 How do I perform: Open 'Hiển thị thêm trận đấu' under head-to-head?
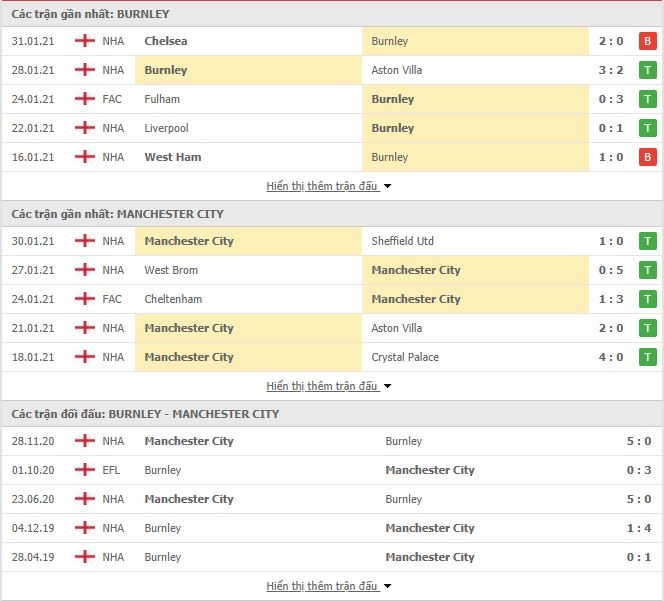click(x=322, y=586)
